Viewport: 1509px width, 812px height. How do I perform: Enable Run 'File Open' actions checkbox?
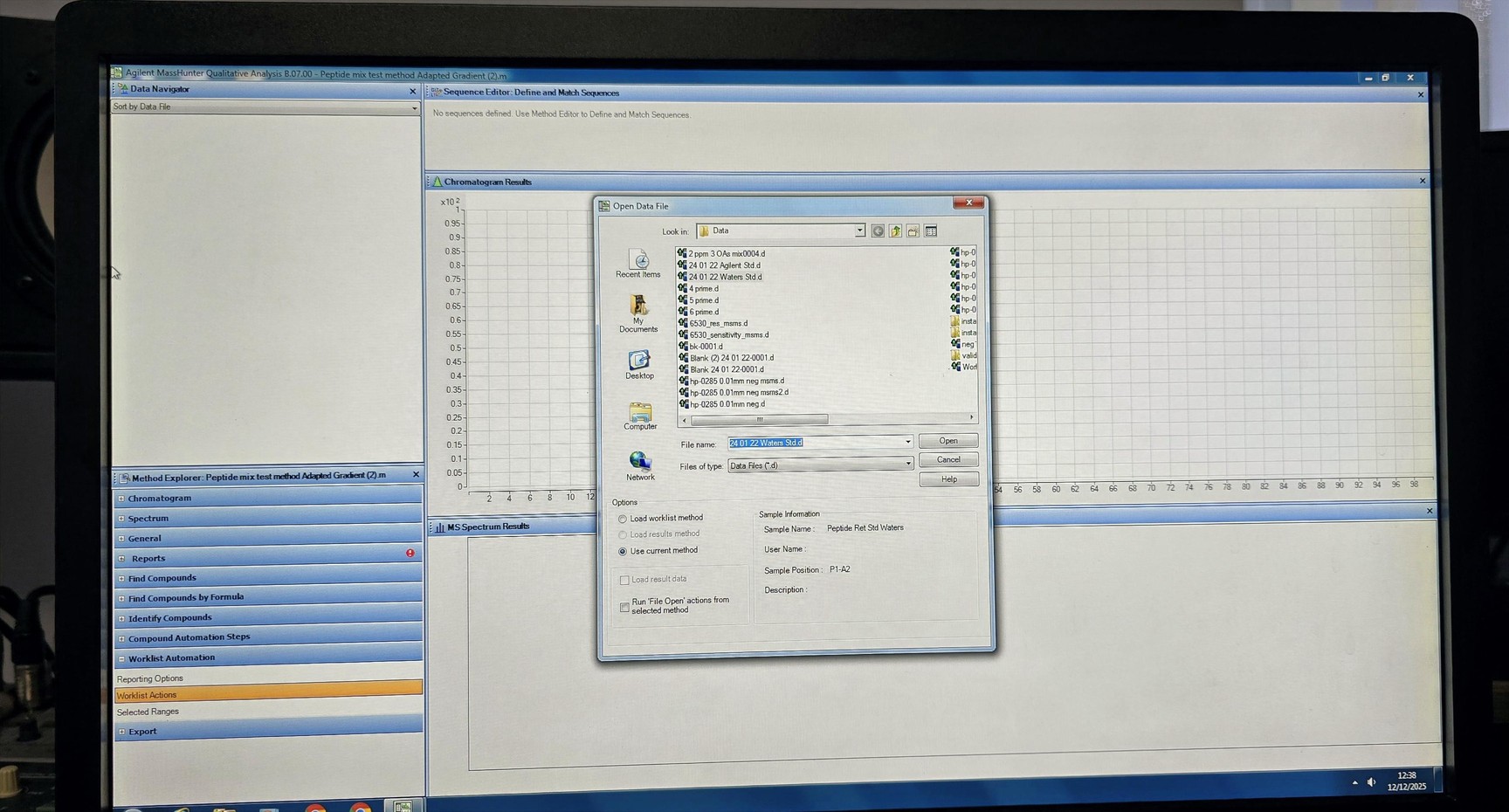pos(624,607)
